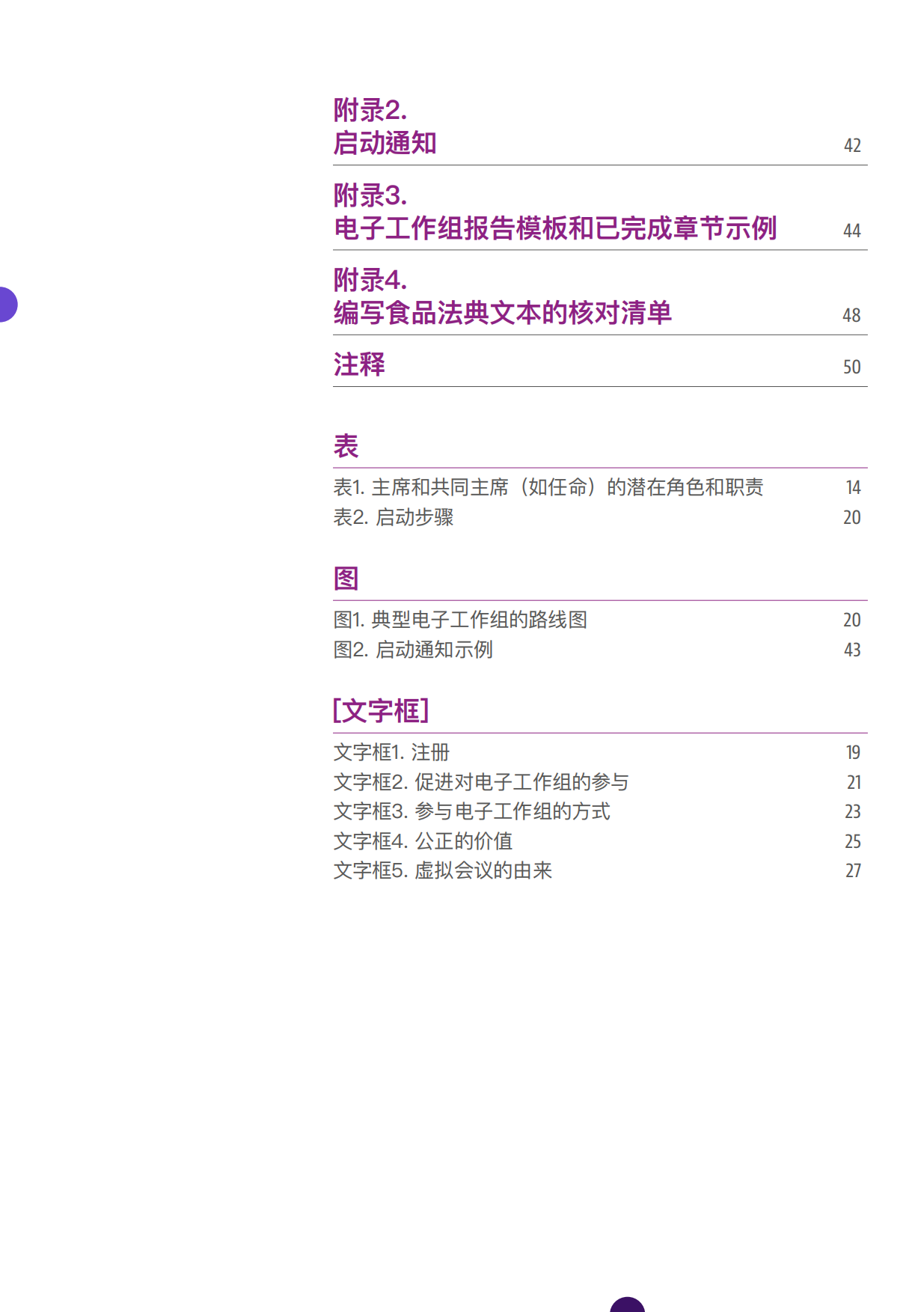Open 表1. 主席和共同主席的潜在角色和职责
Image resolution: width=924 pixels, height=1312 pixels.
(x=548, y=487)
